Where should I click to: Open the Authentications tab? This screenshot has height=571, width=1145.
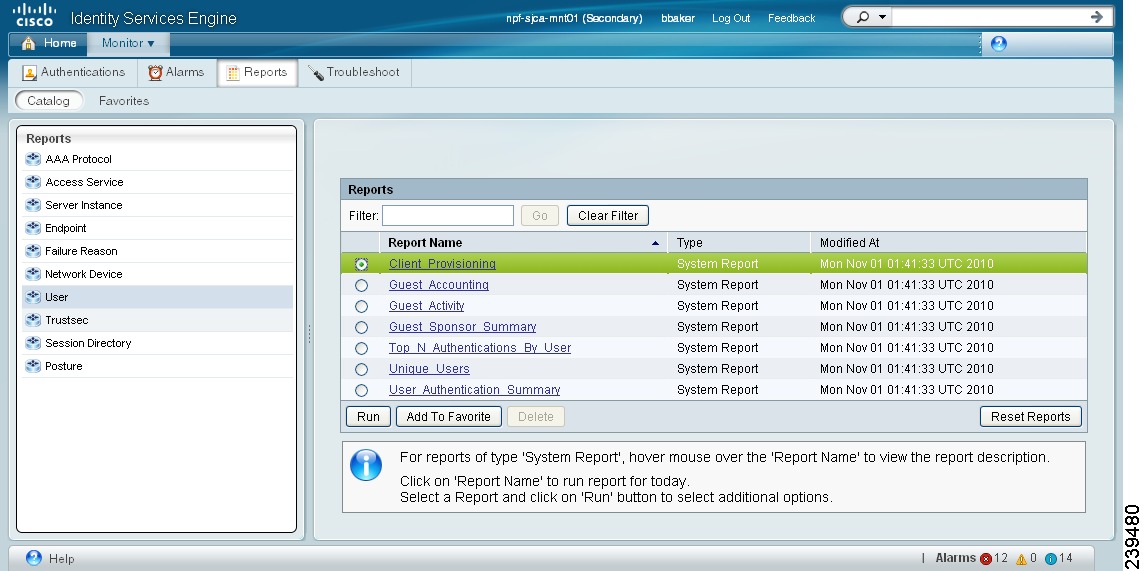coord(74,72)
